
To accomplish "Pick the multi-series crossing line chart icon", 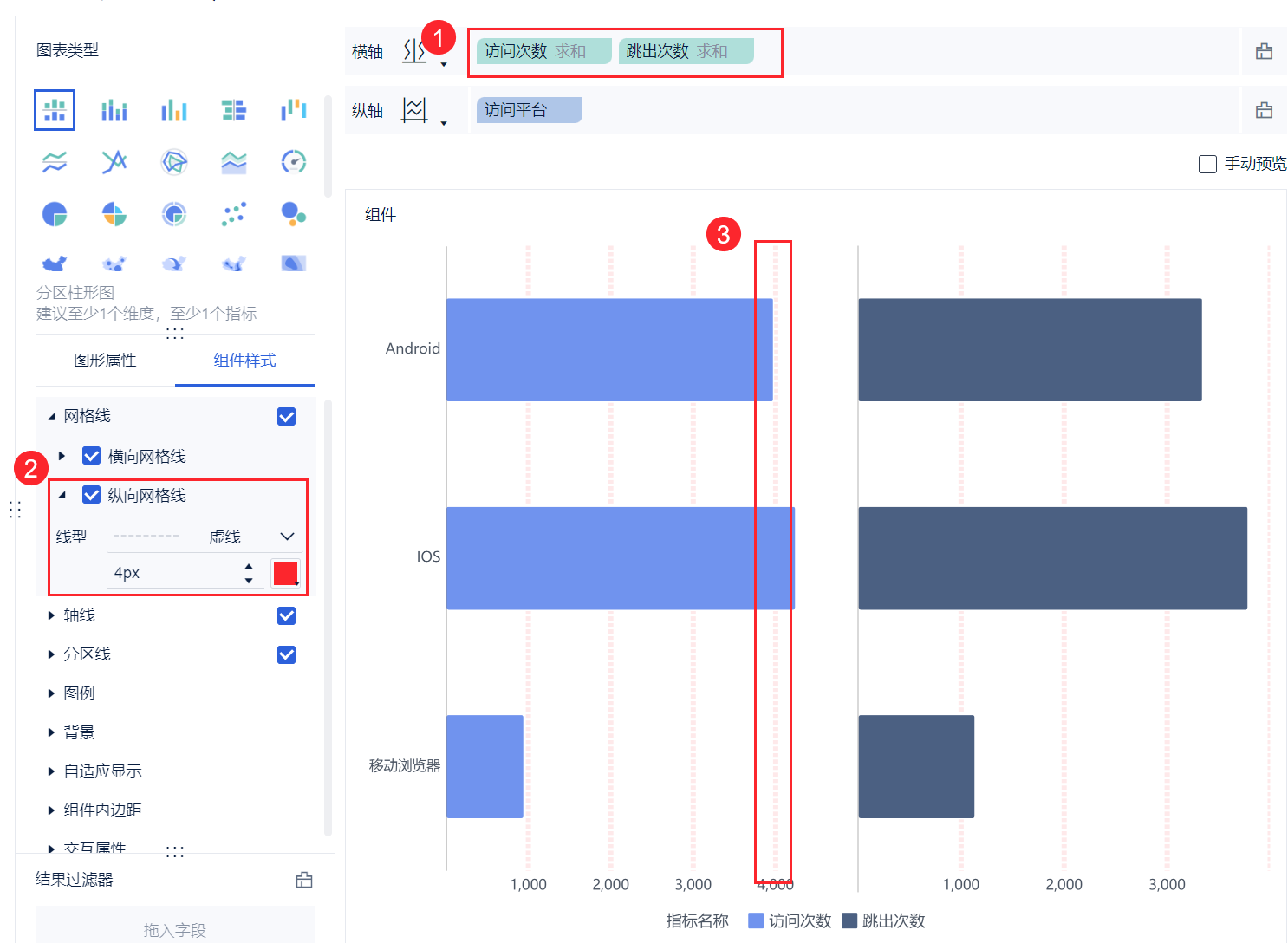I will click(114, 162).
